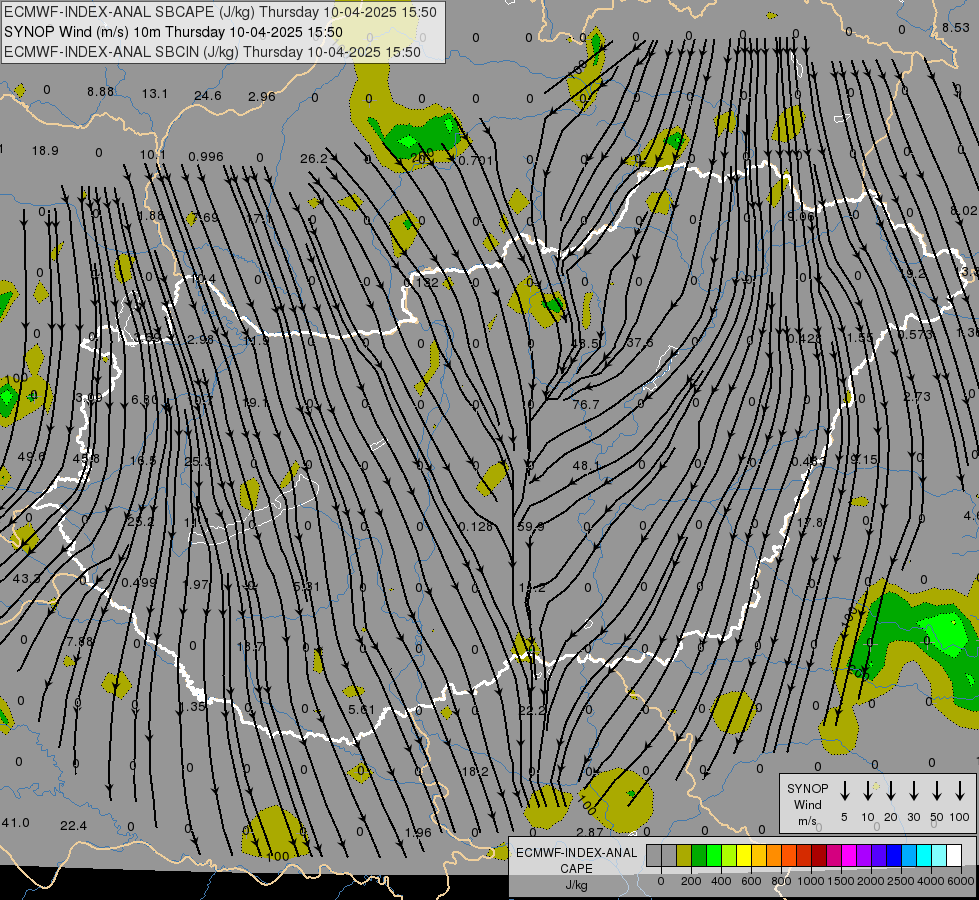The image size is (979, 900).
Task: Click the map value 26.2
Action: (314, 159)
